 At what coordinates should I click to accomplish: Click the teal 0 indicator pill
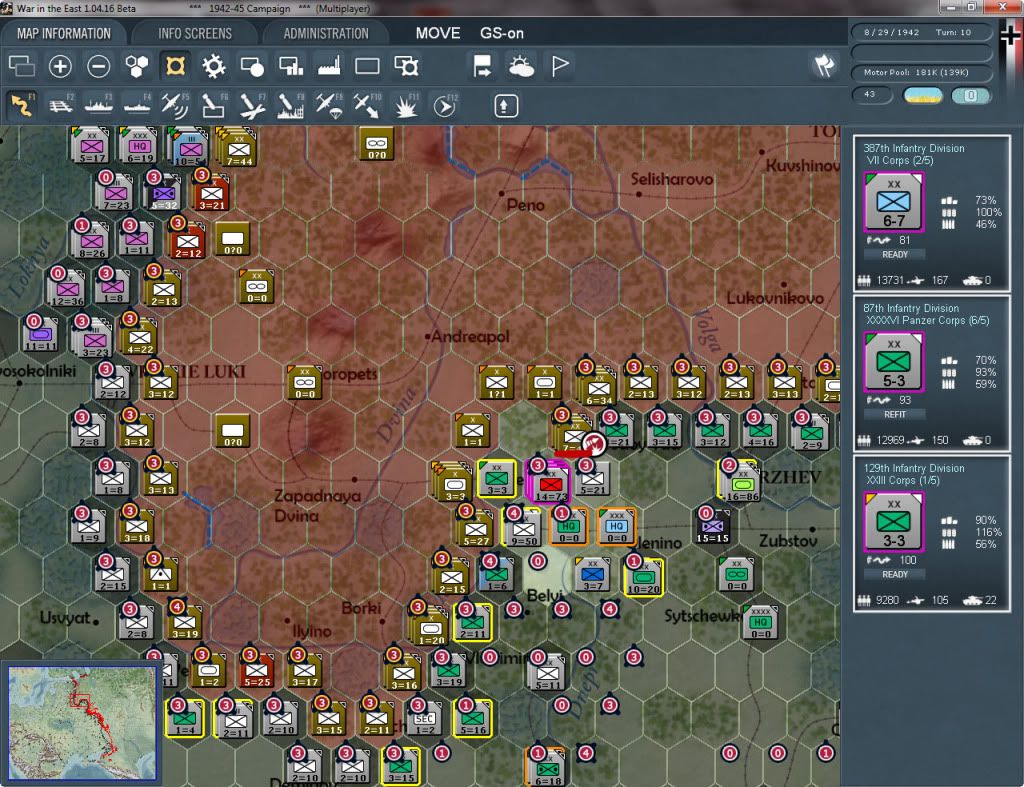pos(971,96)
